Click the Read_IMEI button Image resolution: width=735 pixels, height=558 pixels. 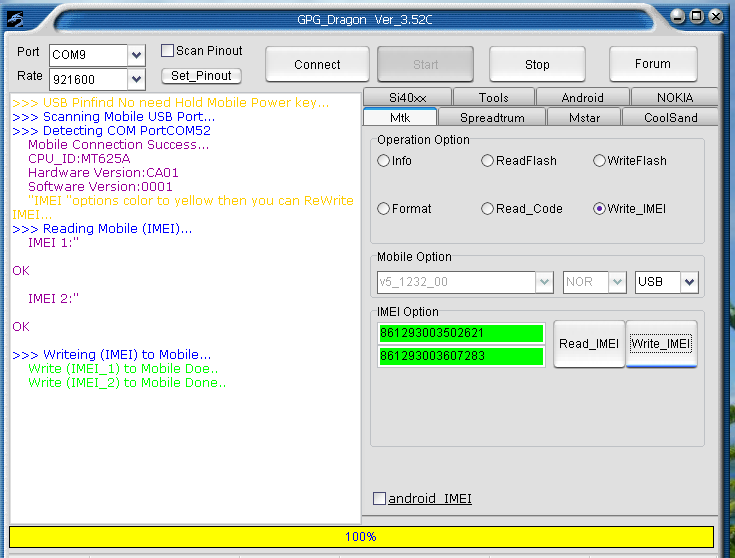click(588, 344)
